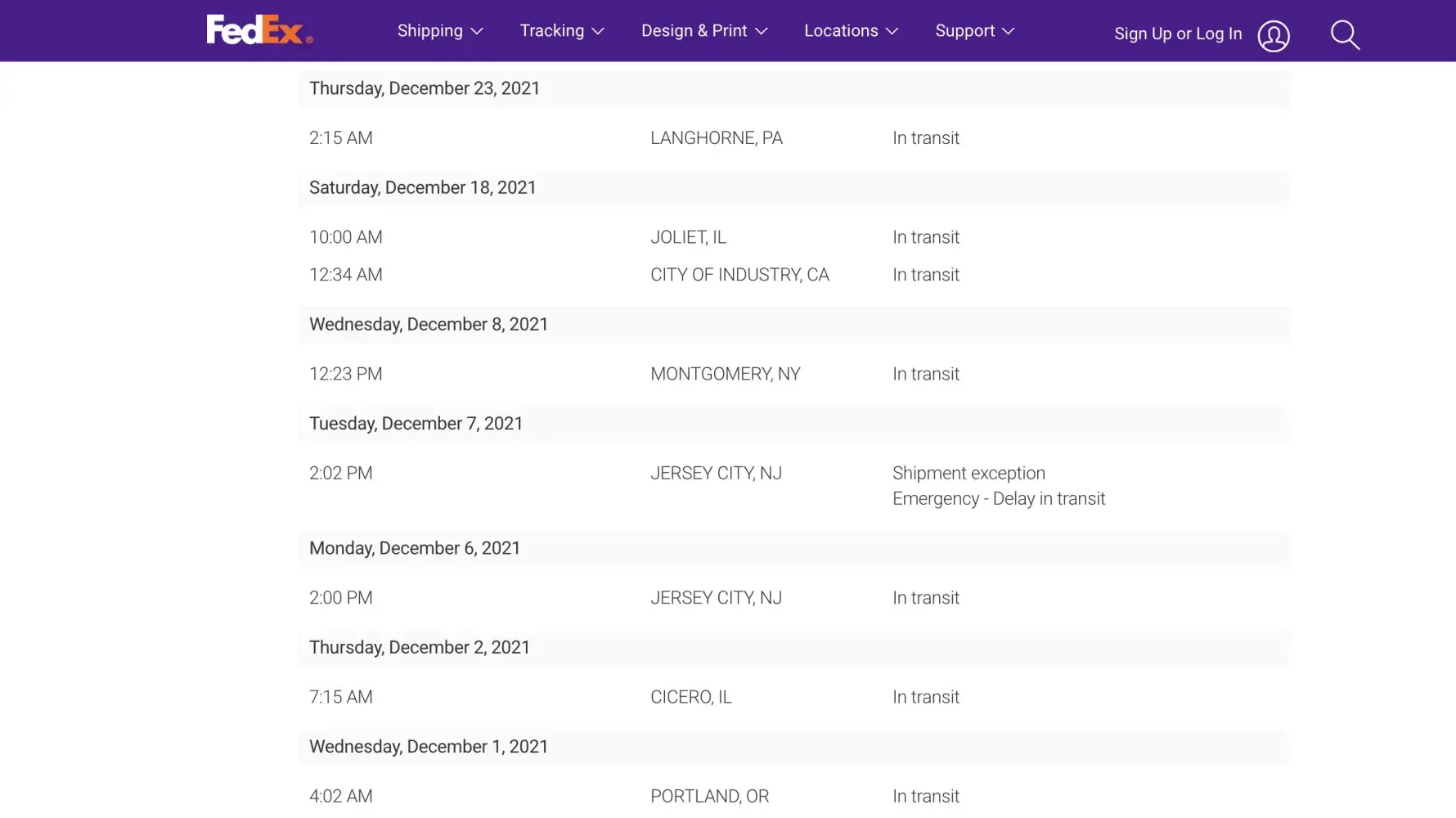Expand the Tracking menu chevron
Screen dimensions: 1456x818
click(x=599, y=32)
